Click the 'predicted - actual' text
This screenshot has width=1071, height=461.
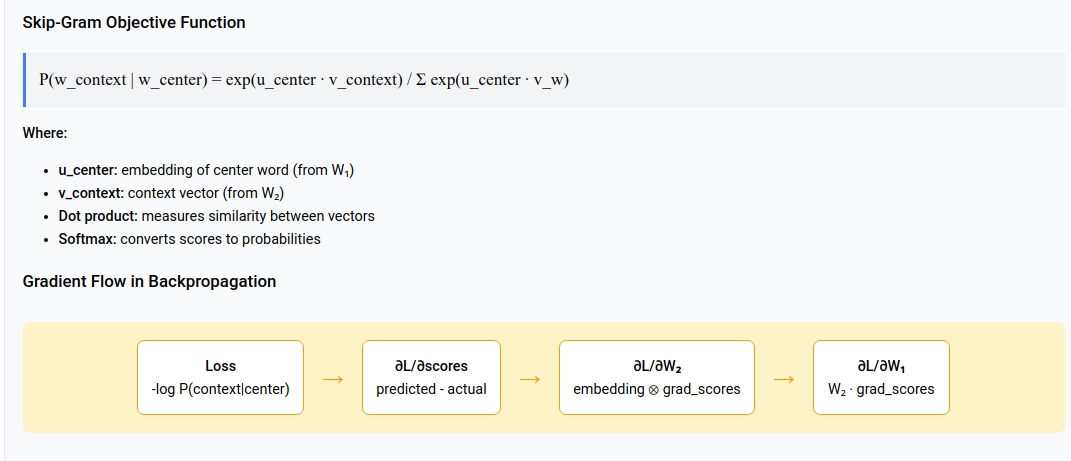[x=432, y=389]
